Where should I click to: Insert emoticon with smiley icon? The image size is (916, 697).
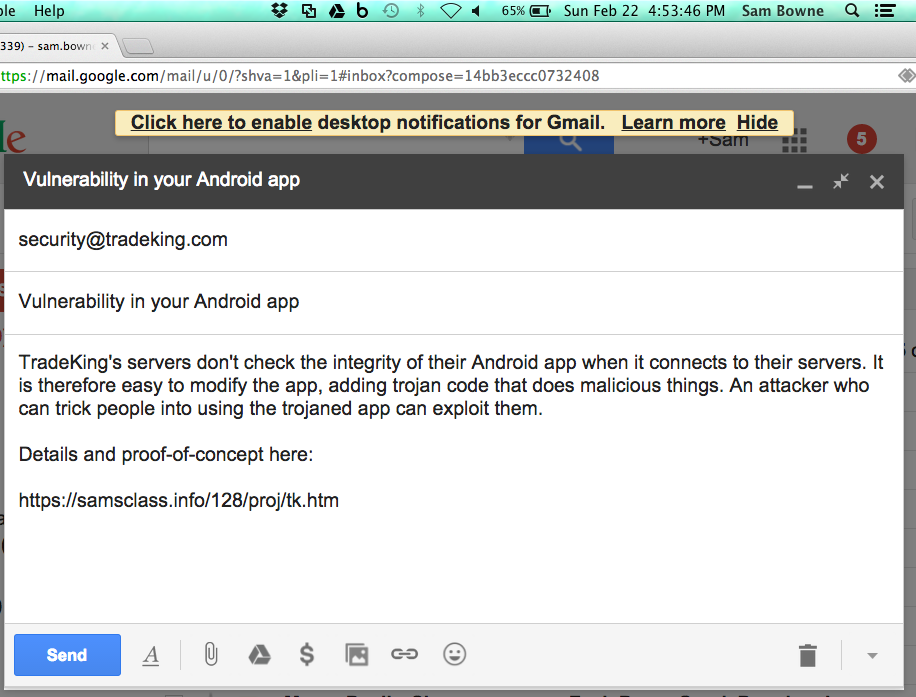pyautogui.click(x=454, y=654)
